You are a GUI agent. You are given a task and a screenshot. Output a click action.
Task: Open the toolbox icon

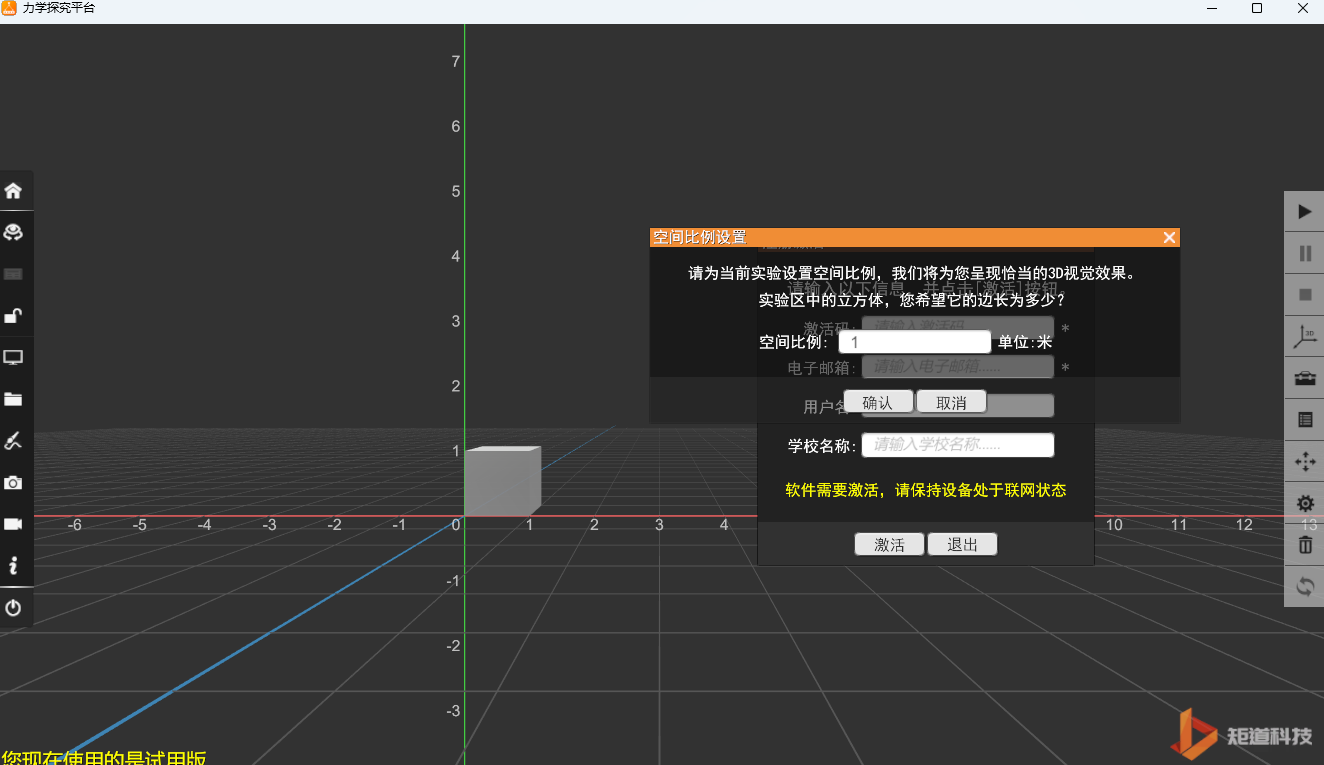pos(1304,379)
